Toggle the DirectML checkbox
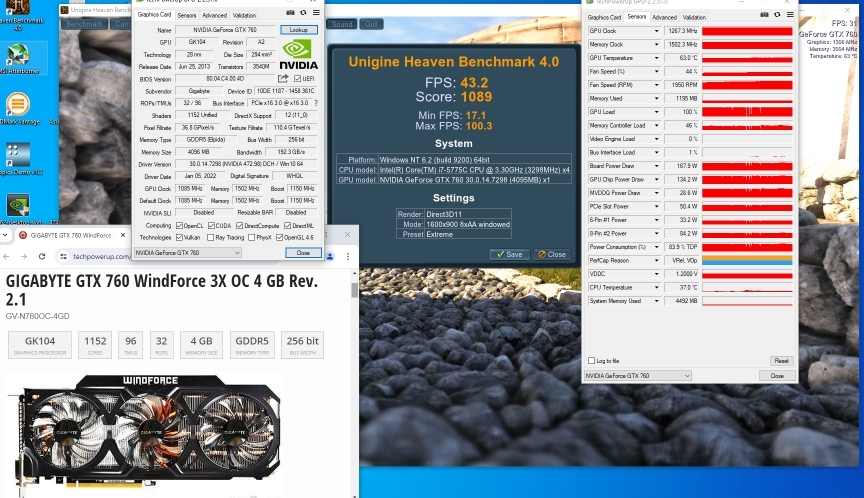Screen dimensions: 864x498 (x=288, y=226)
